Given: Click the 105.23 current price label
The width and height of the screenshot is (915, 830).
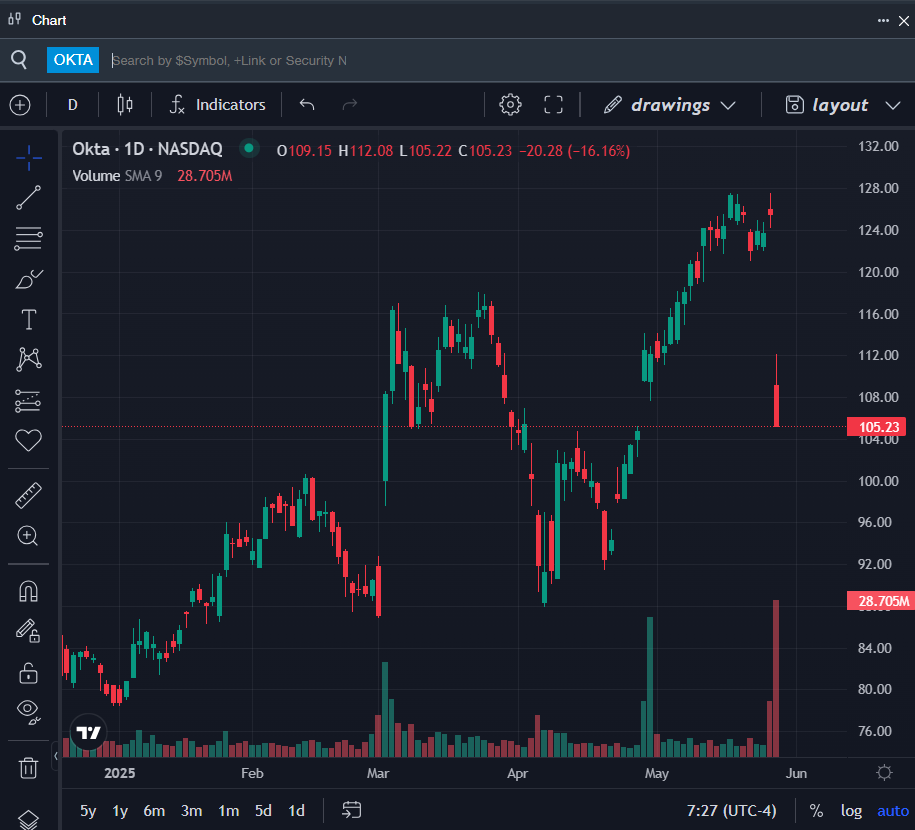Looking at the screenshot, I should (x=877, y=427).
